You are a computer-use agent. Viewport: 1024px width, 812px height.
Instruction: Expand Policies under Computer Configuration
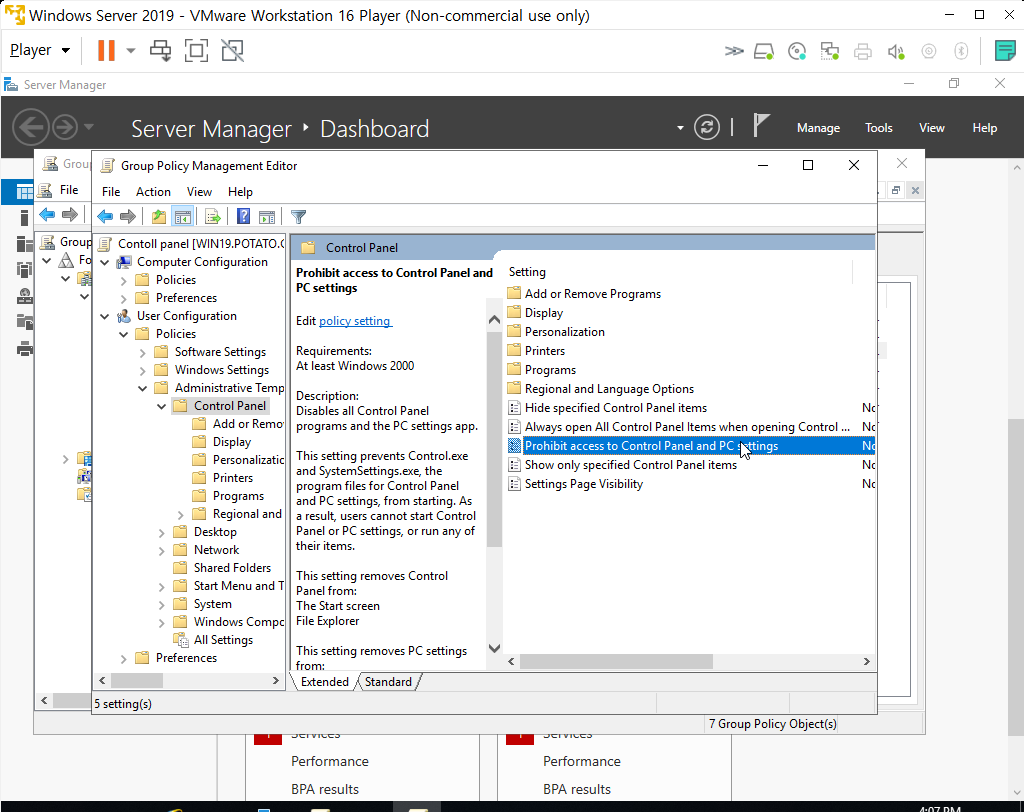point(123,280)
